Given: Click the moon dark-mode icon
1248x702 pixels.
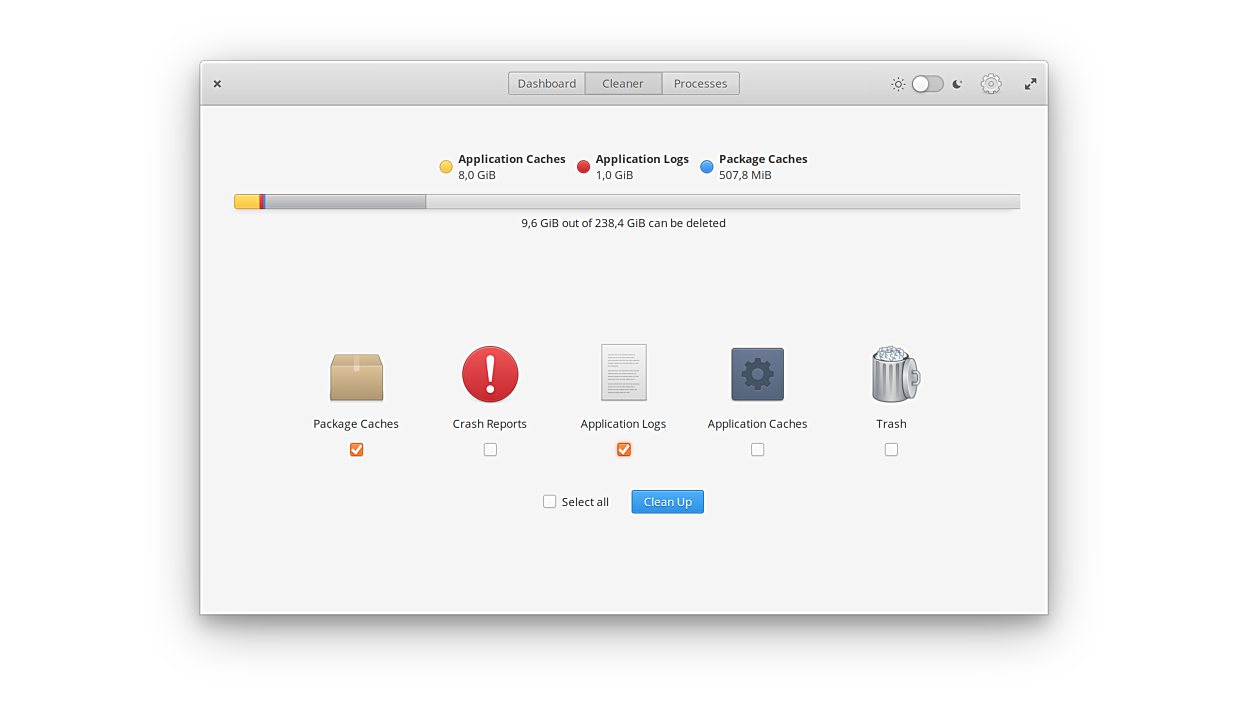Looking at the screenshot, I should (x=957, y=84).
